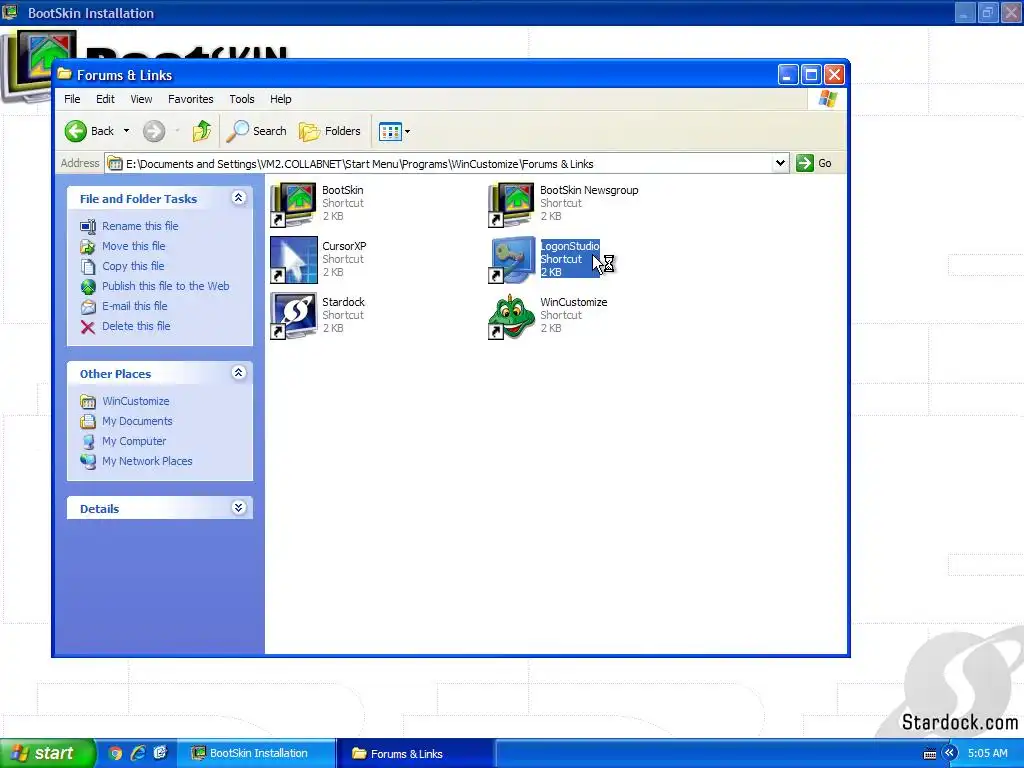Click E-mail this file
Screen dimensions: 1024x768
[135, 306]
